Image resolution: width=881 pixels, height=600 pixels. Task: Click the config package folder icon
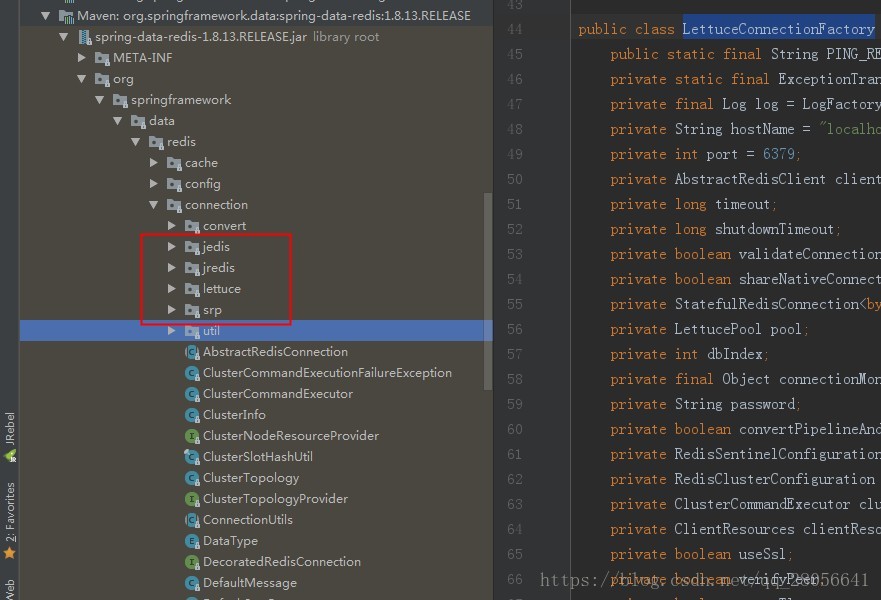174,184
